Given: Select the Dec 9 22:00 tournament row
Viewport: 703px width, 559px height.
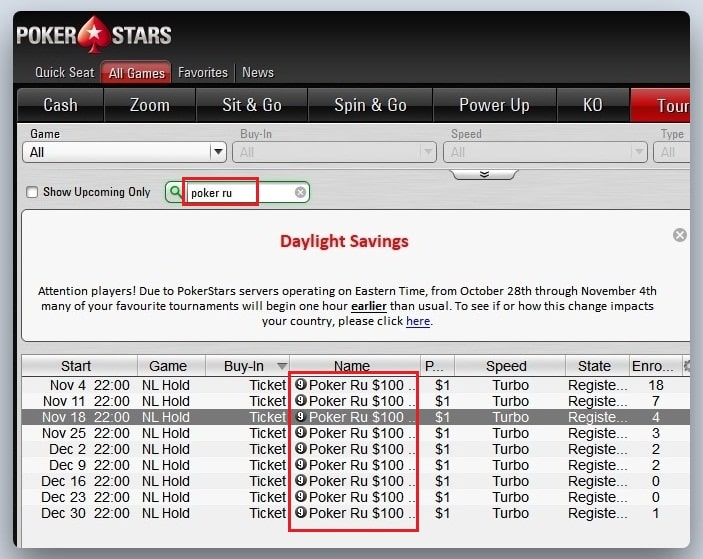Looking at the screenshot, I should pos(356,465).
